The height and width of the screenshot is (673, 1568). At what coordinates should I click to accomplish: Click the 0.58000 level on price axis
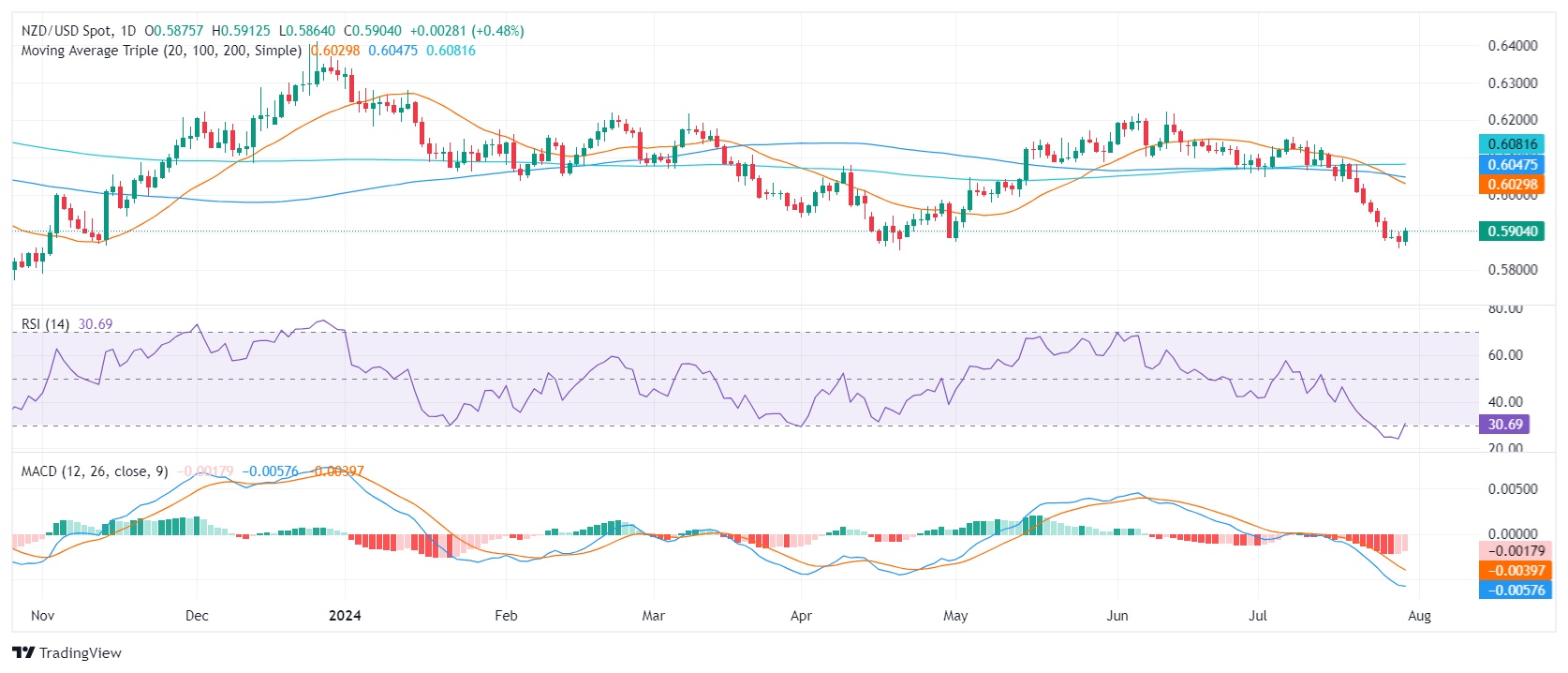click(1512, 270)
